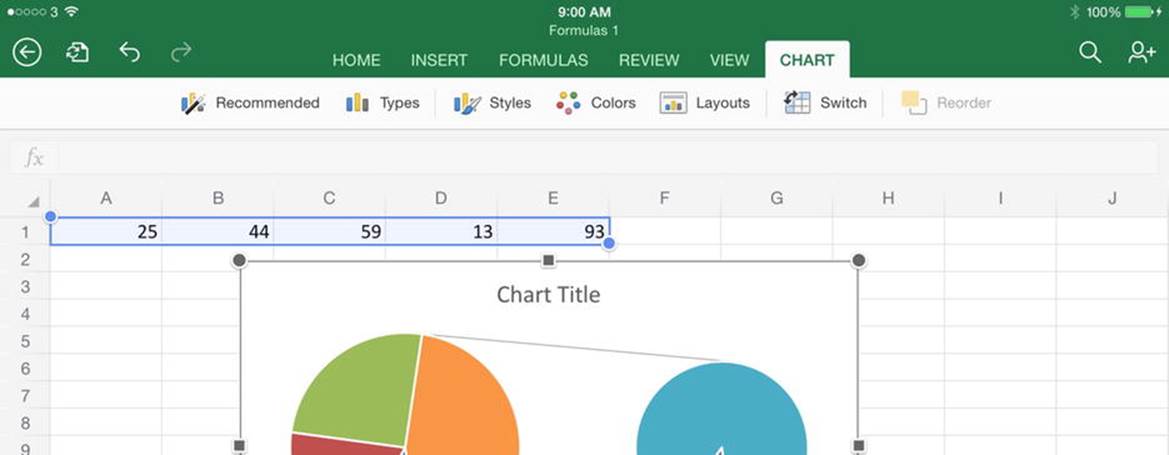The width and height of the screenshot is (1169, 455).
Task: Select column A header
Action: point(106,198)
